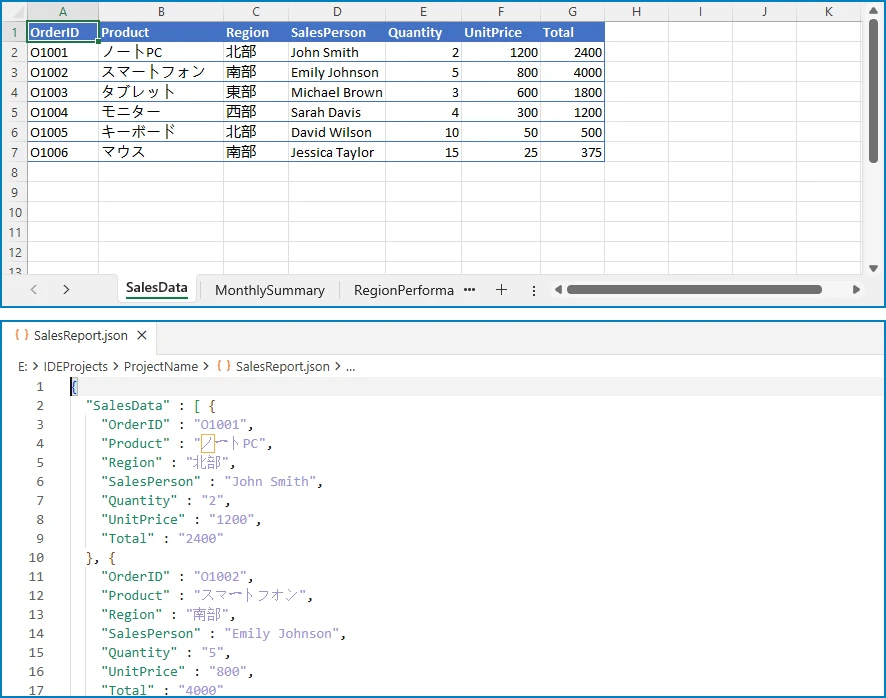Go to next sheet arrow

[66, 289]
